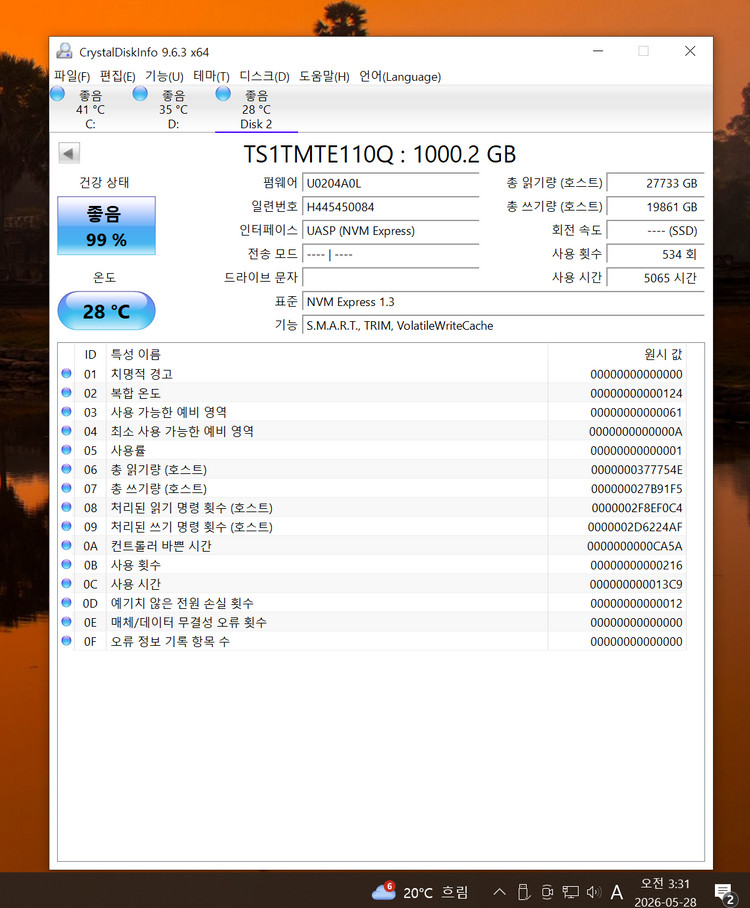Click the firmware field U0204A0L
This screenshot has height=908, width=750.
(391, 184)
